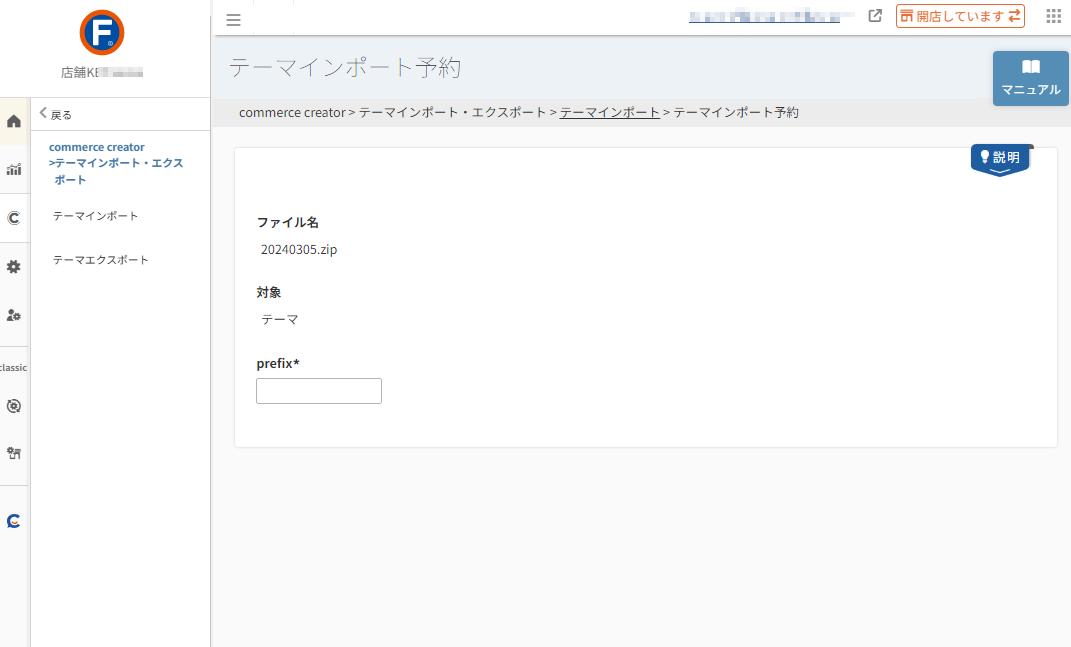Screen dimensions: 1071x647
Task: Open the analytics chart icon in sidebar
Action: pos(14,169)
